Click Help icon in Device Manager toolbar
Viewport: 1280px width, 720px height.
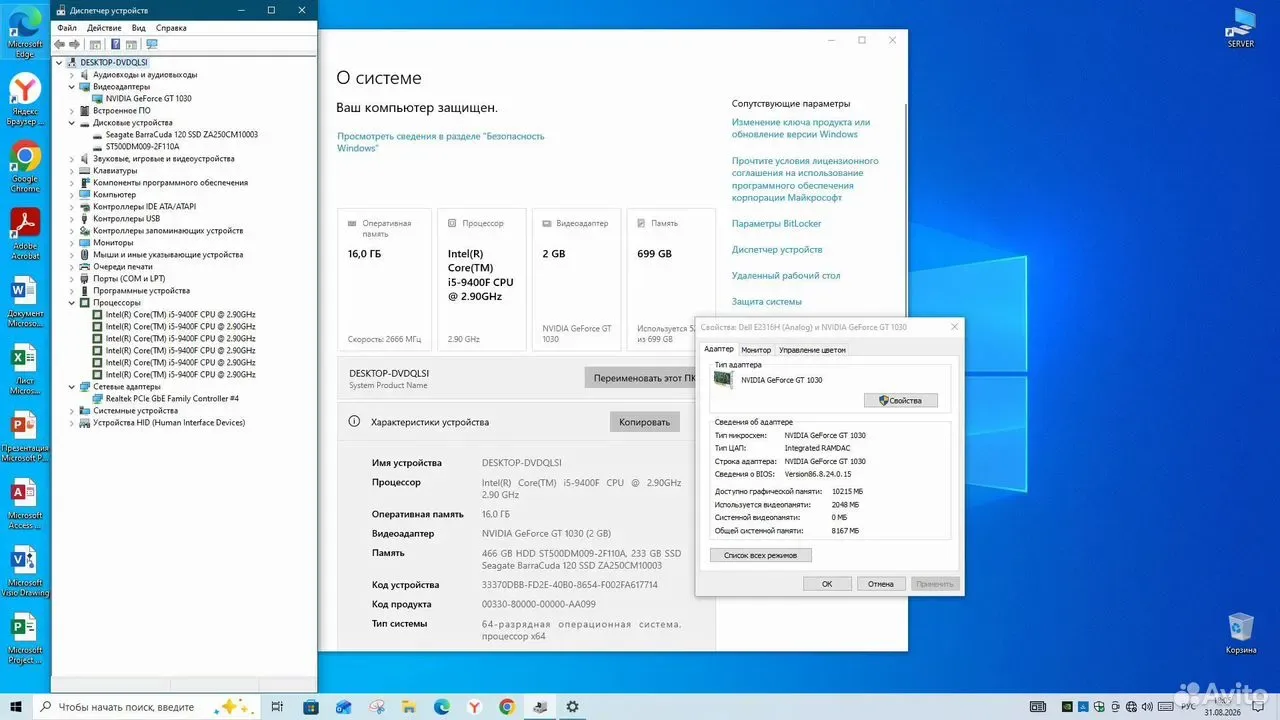(x=116, y=44)
